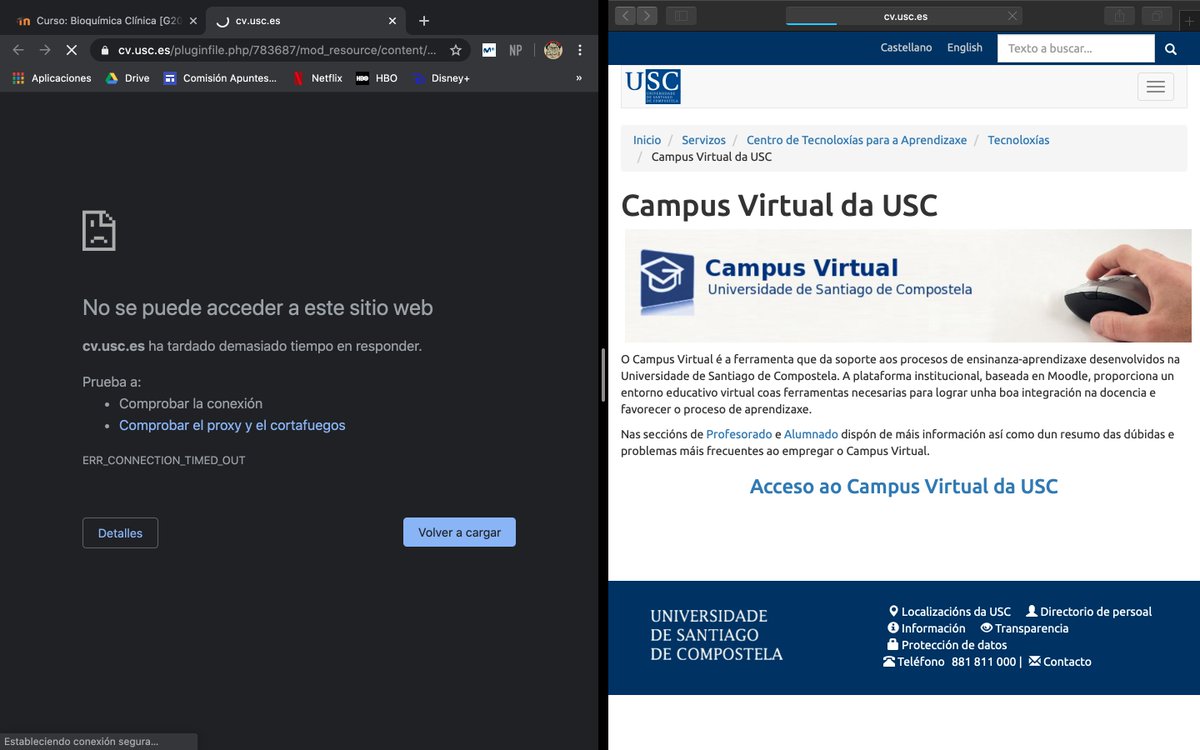
Task: Stop loading in Safari address bar
Action: tap(1013, 16)
